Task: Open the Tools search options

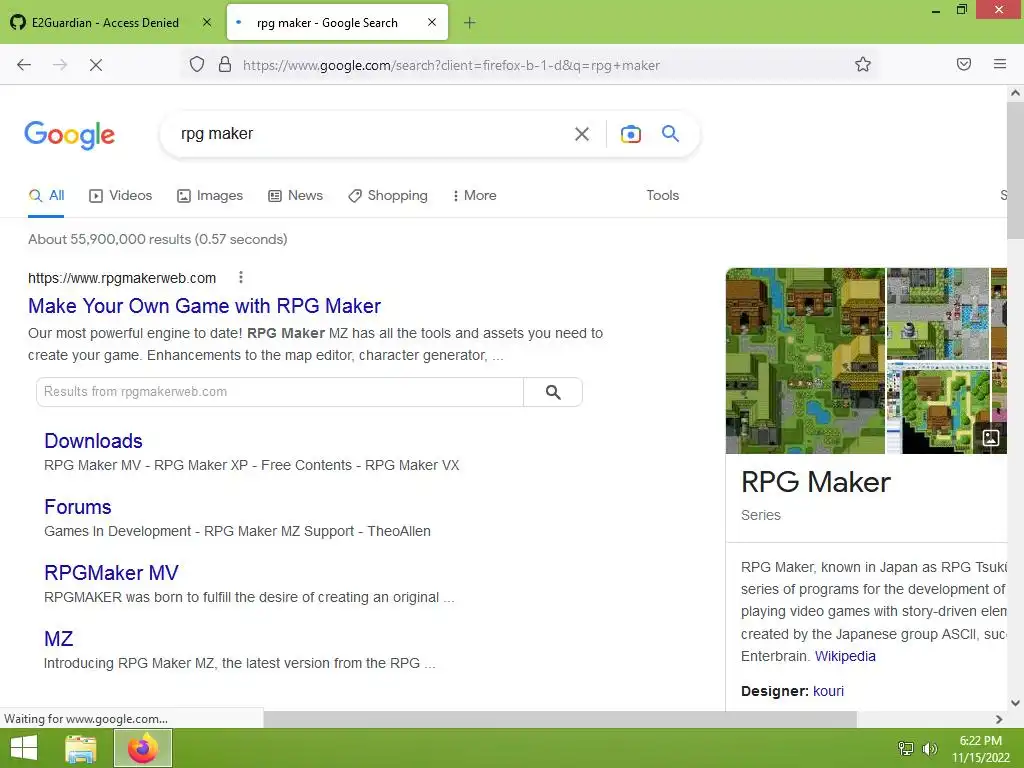Action: coord(663,195)
